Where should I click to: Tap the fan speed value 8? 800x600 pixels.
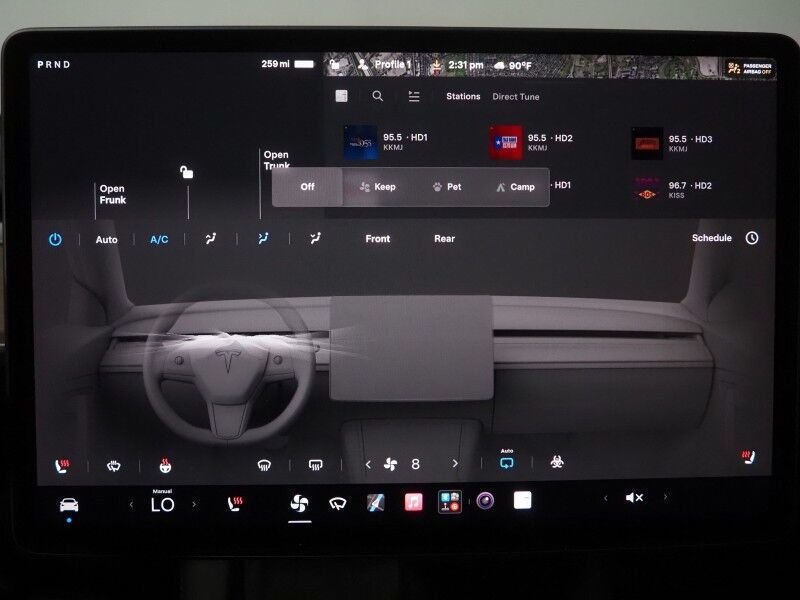click(415, 464)
